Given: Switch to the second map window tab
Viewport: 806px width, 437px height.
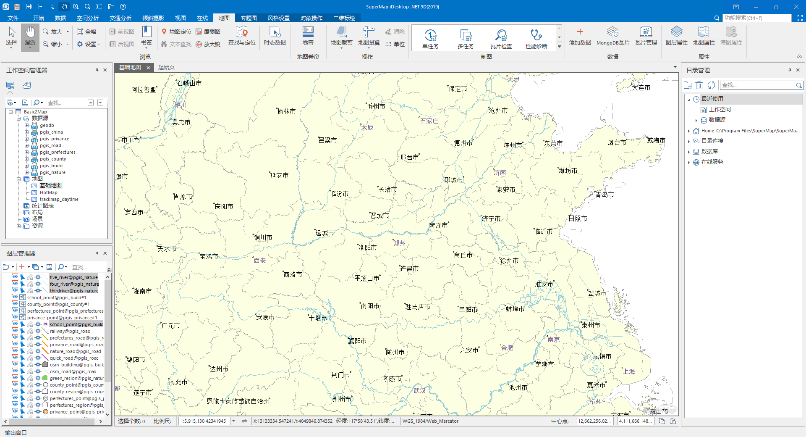Looking at the screenshot, I should coord(166,68).
